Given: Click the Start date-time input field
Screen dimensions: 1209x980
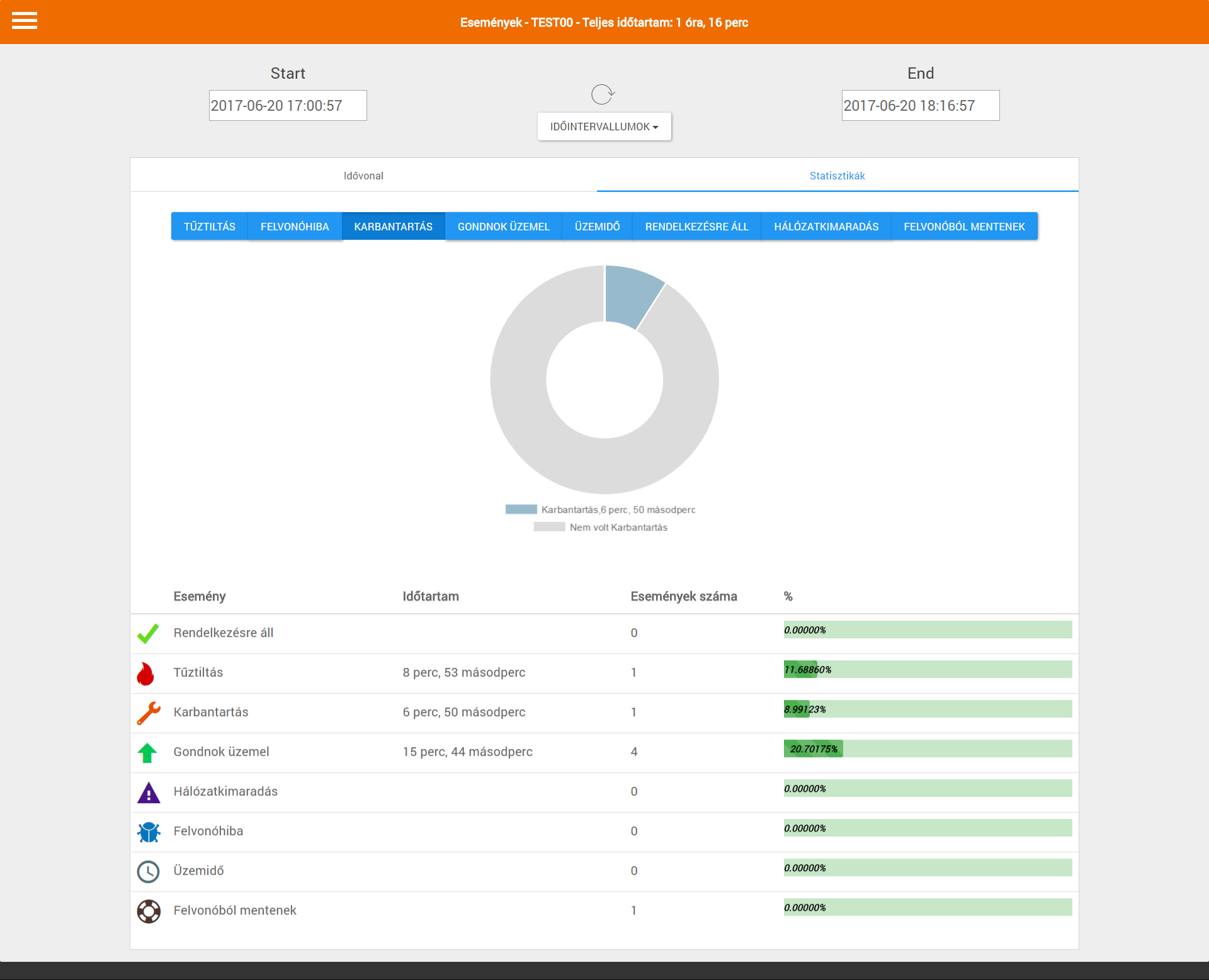Looking at the screenshot, I should click(x=288, y=106).
